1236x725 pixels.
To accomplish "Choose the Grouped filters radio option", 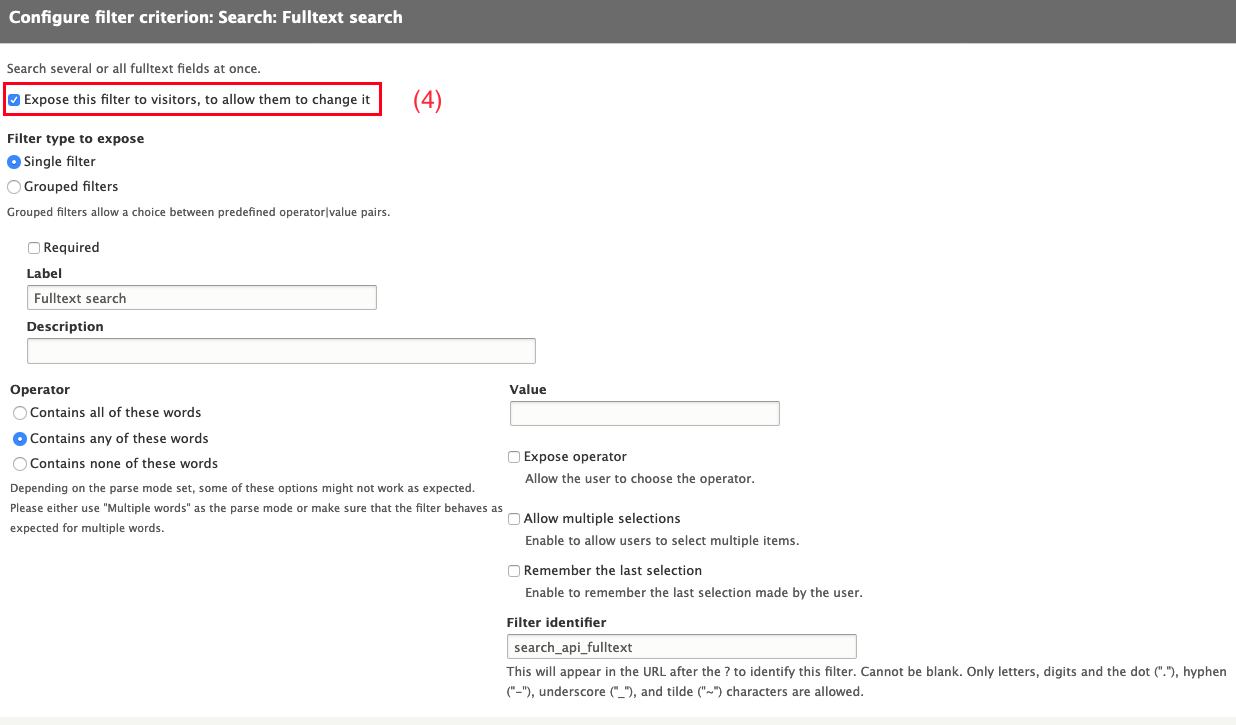I will 14,187.
